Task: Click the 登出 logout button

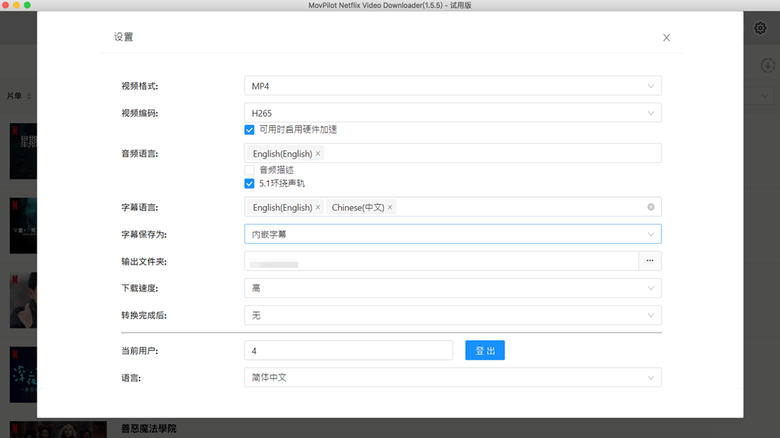Action: [485, 350]
